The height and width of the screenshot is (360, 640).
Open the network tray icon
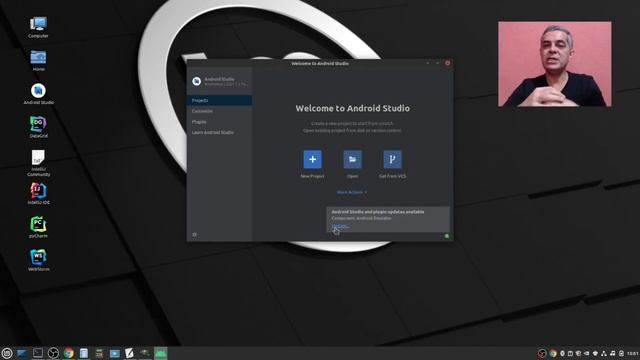coord(604,353)
